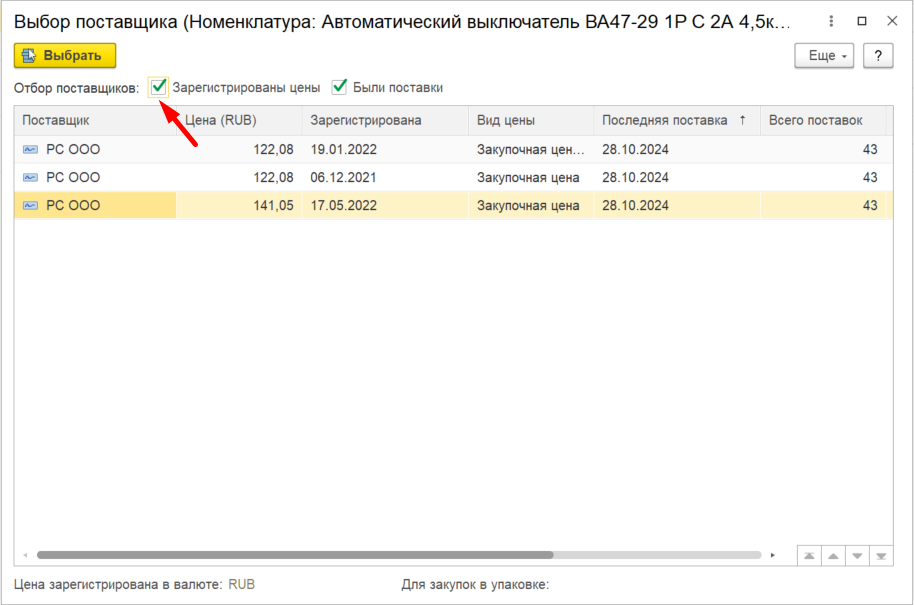Sort by the Поставщик column header
The width and height of the screenshot is (914, 605).
pyautogui.click(x=96, y=121)
